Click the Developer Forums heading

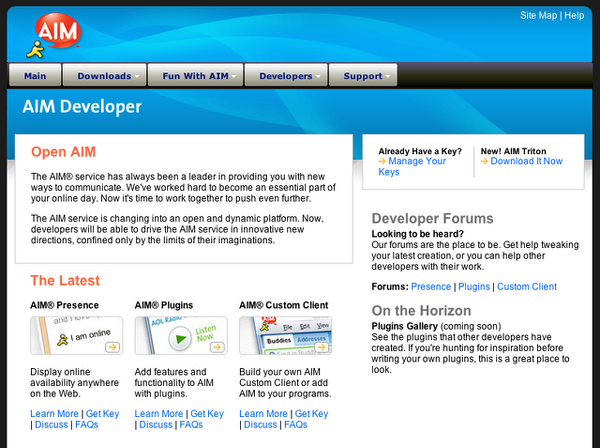[432, 218]
